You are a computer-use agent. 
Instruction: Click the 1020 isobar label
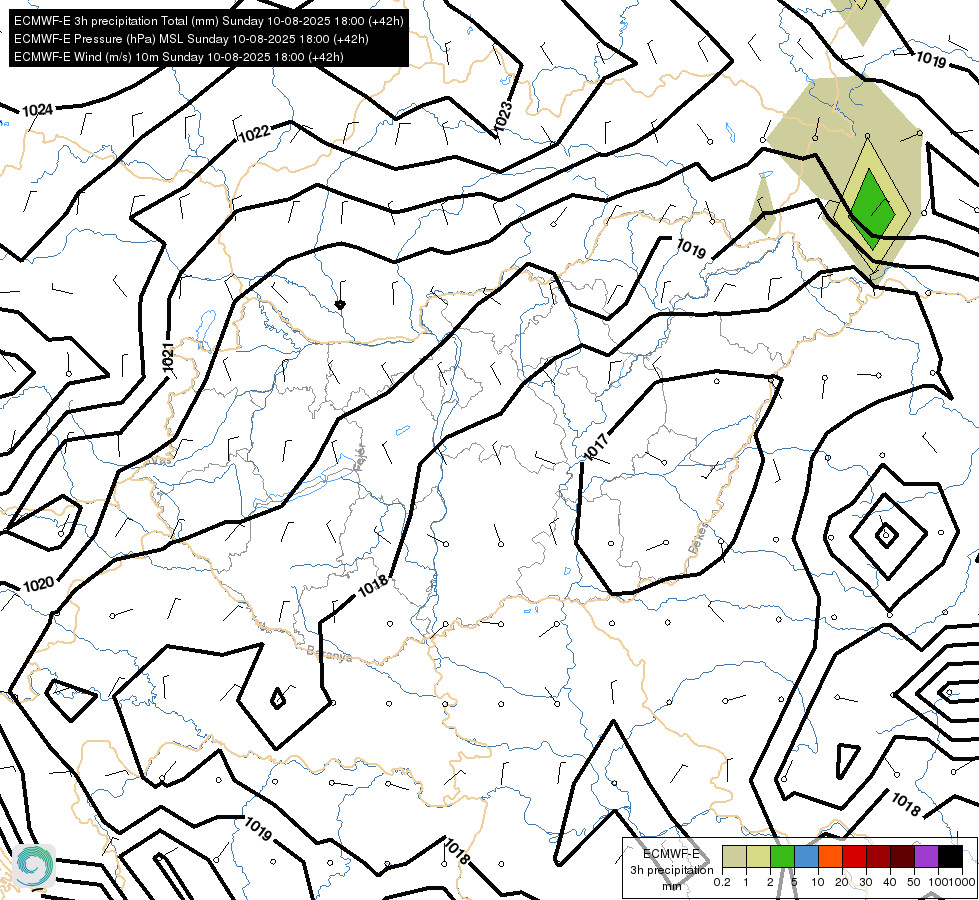(x=39, y=585)
